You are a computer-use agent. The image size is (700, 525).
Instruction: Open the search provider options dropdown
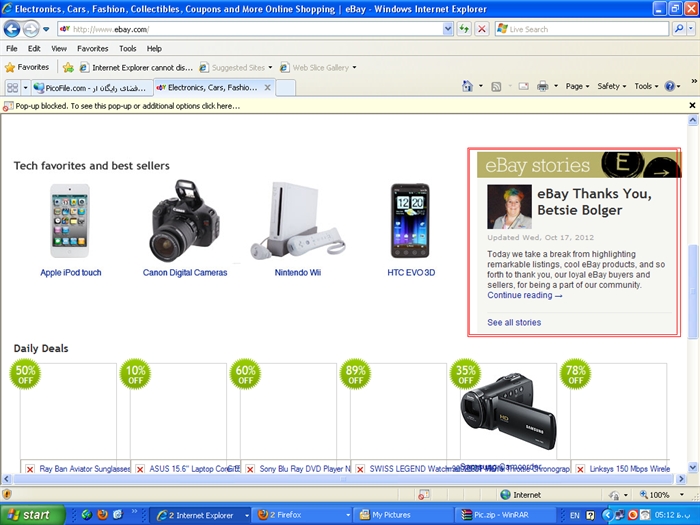click(x=691, y=29)
